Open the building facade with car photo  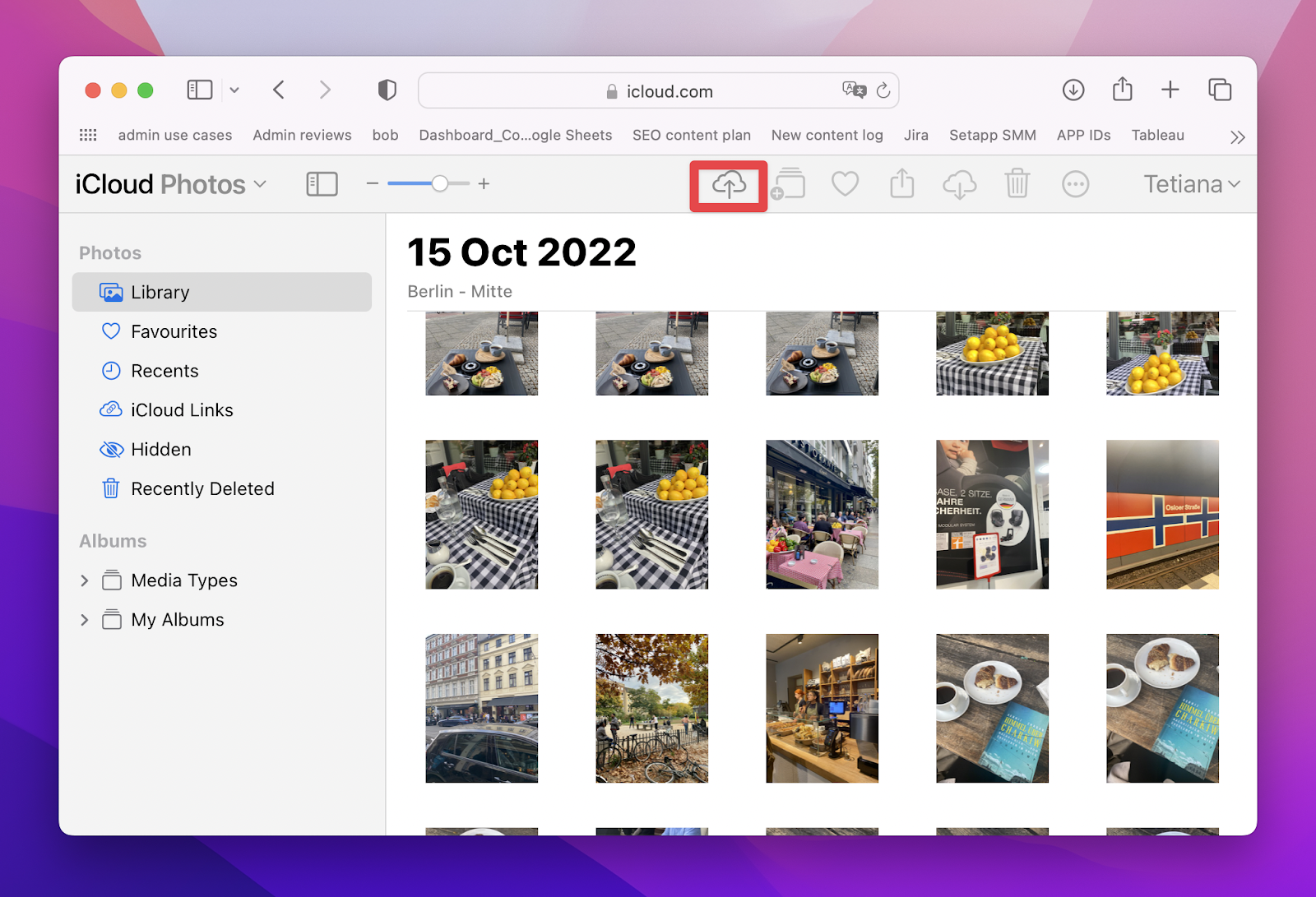tap(481, 708)
